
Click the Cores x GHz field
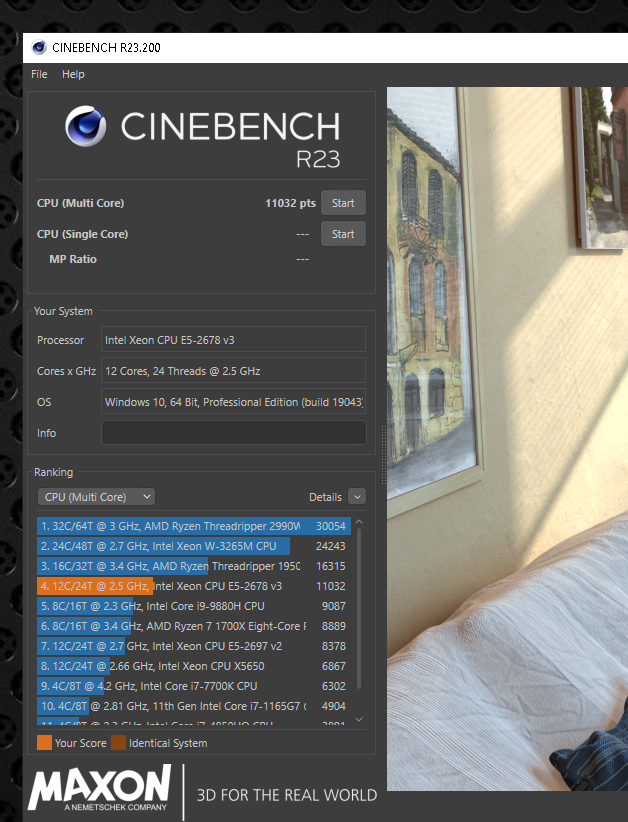[x=233, y=371]
